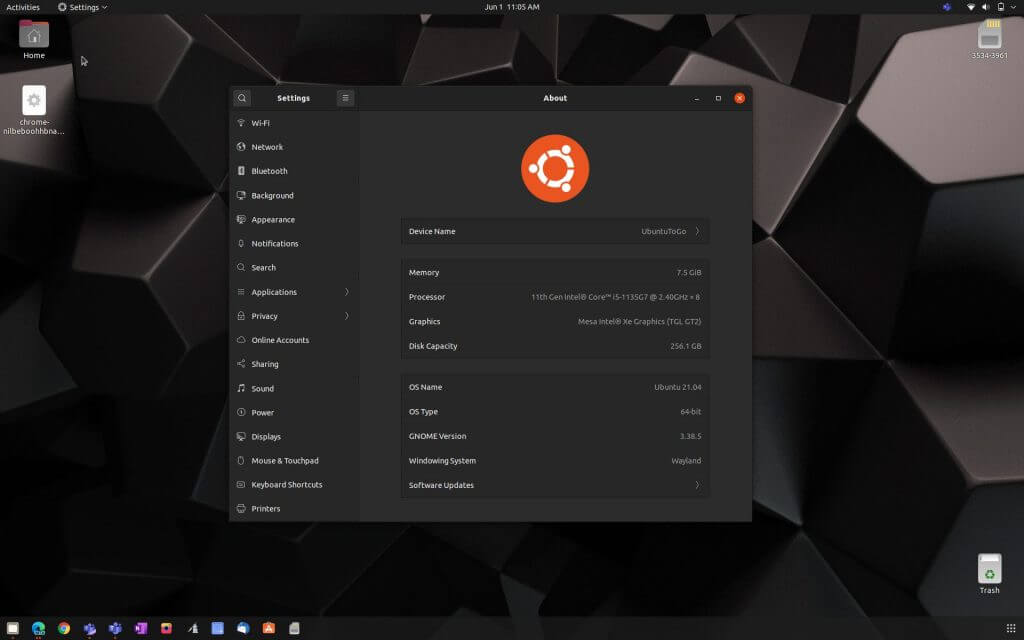This screenshot has width=1024, height=640.
Task: Select Background settings
Action: [270, 195]
